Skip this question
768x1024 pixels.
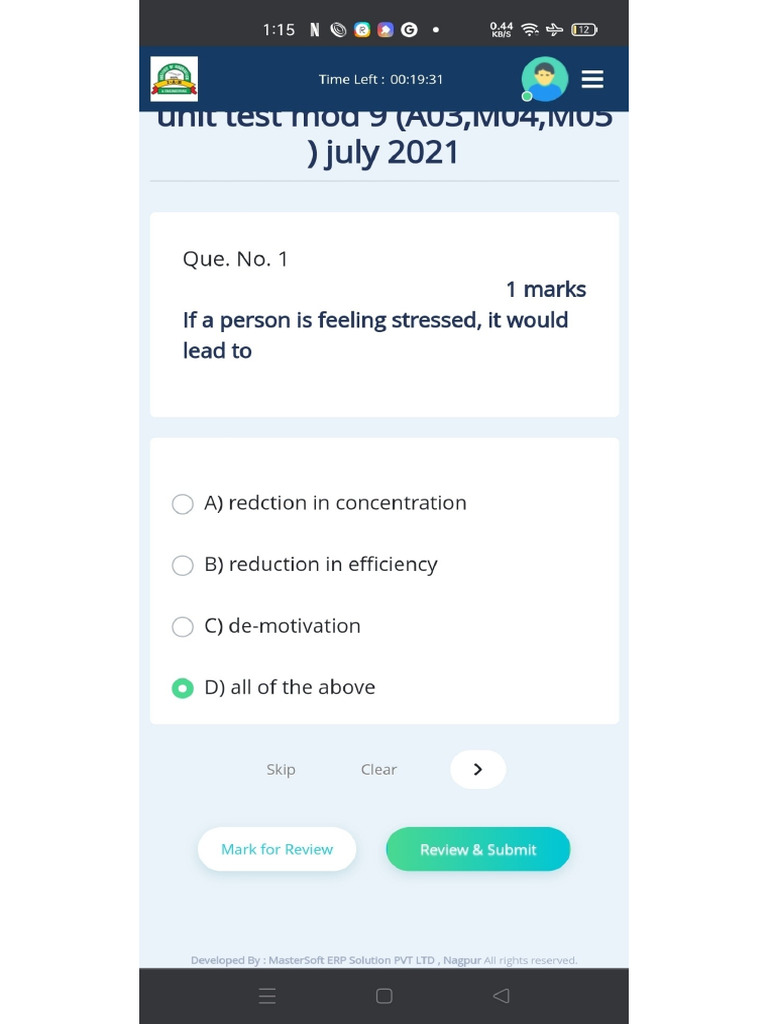(x=281, y=769)
